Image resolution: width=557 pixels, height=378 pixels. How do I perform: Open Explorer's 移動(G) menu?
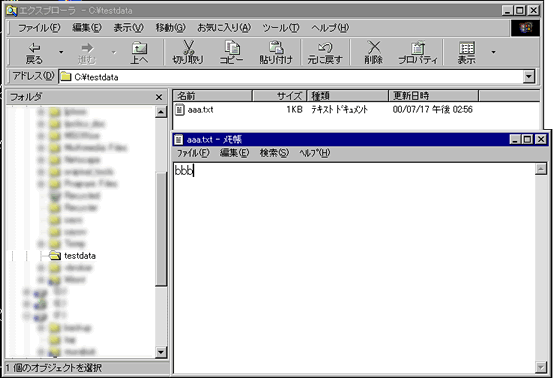point(171,27)
